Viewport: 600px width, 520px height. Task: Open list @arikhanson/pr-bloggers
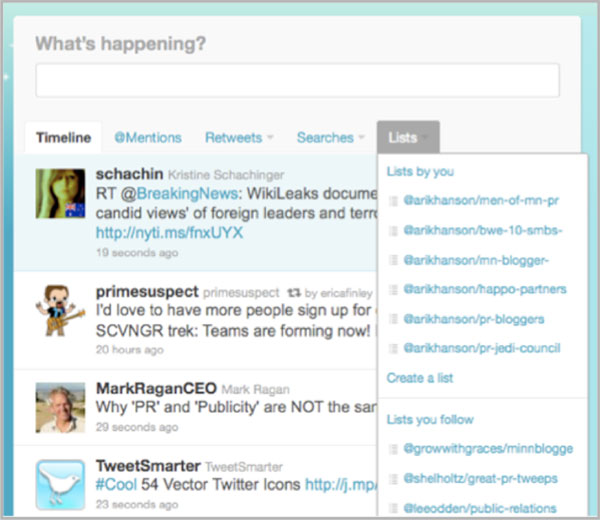click(474, 319)
